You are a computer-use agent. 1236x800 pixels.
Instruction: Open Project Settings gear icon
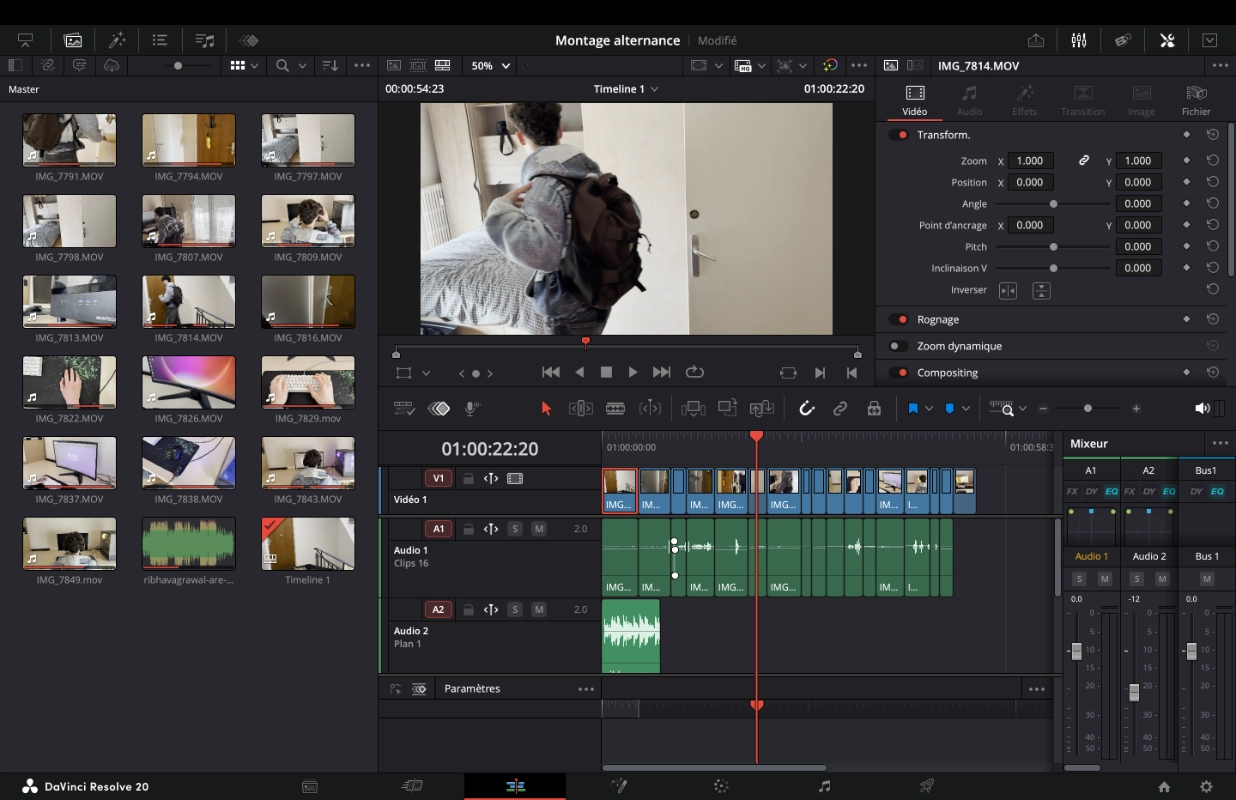[1206, 786]
